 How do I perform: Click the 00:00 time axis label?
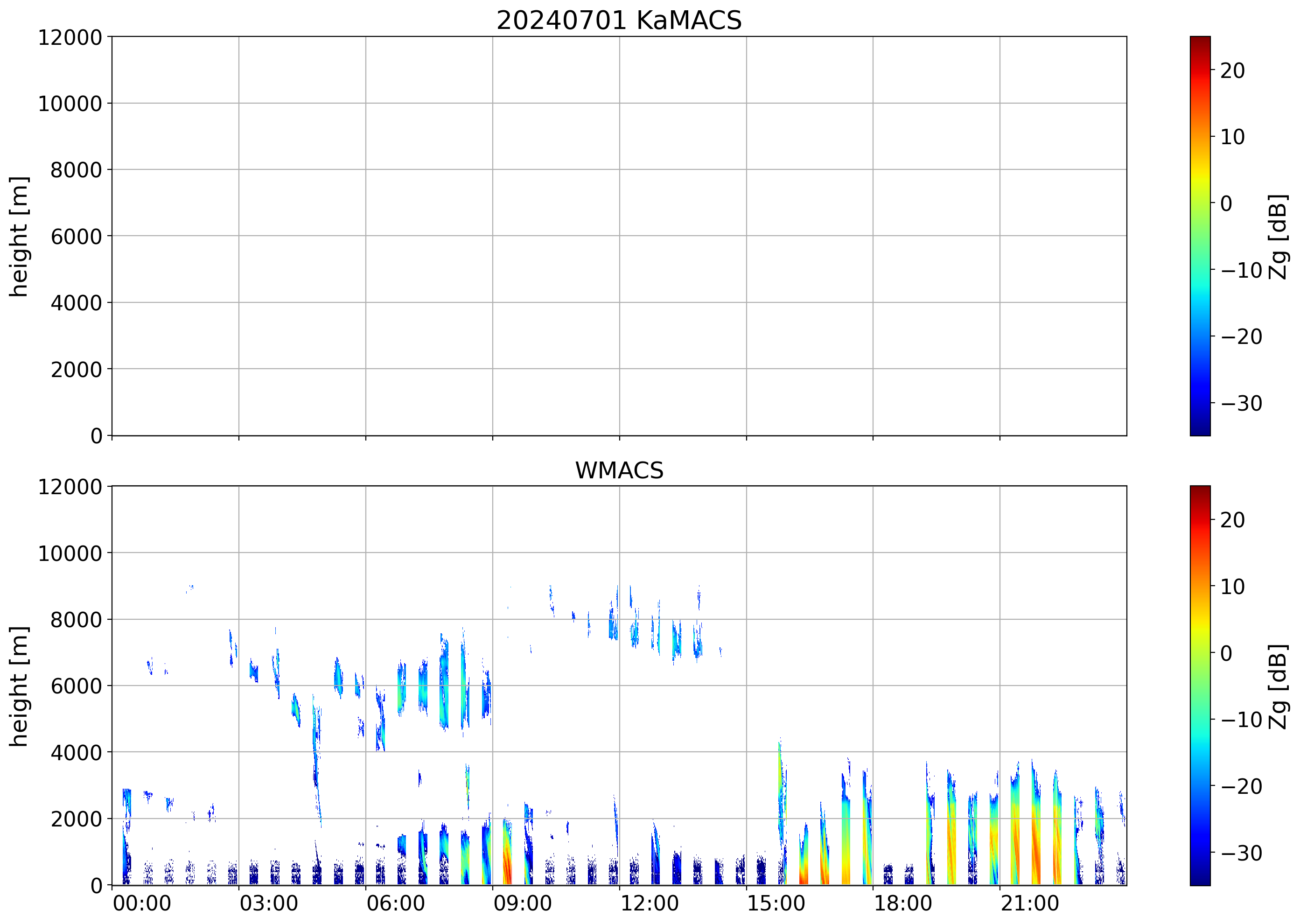coord(142,903)
